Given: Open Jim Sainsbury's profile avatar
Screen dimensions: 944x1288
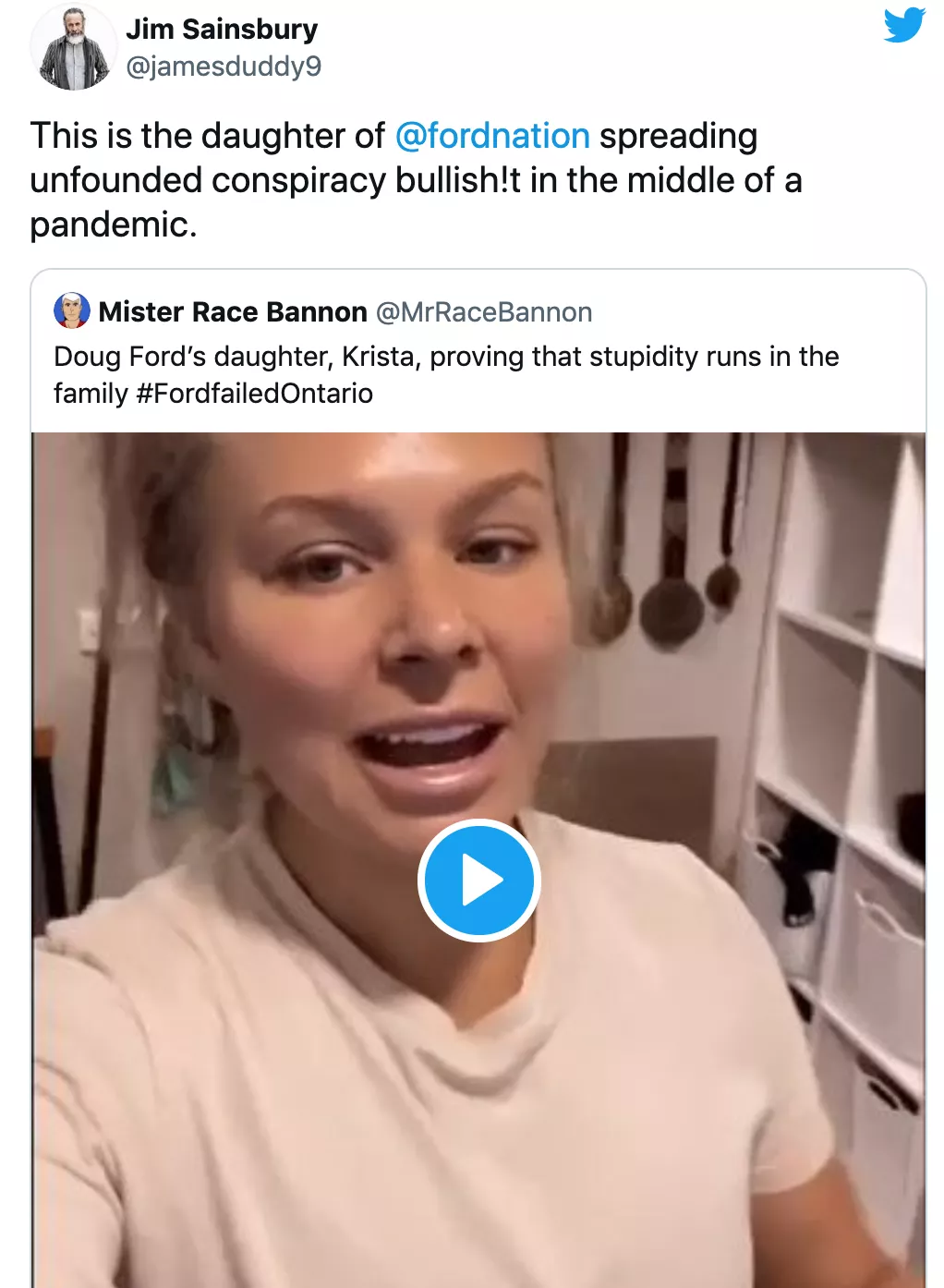Looking at the screenshot, I should point(73,48).
